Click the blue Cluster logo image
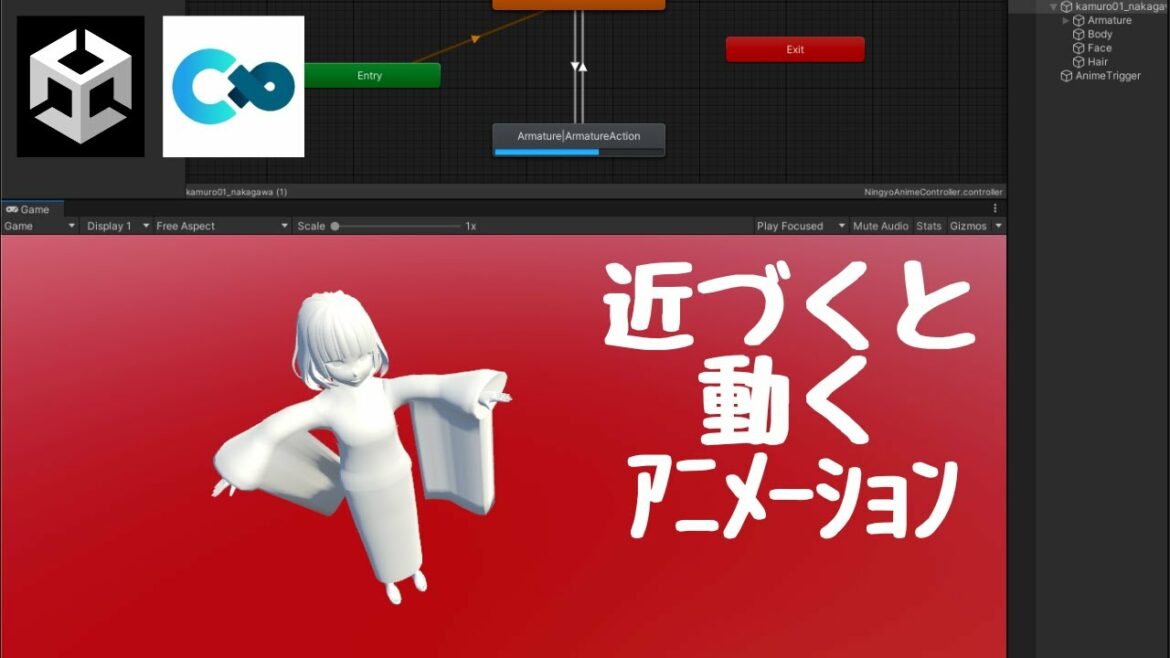1170x658 pixels. 233,86
